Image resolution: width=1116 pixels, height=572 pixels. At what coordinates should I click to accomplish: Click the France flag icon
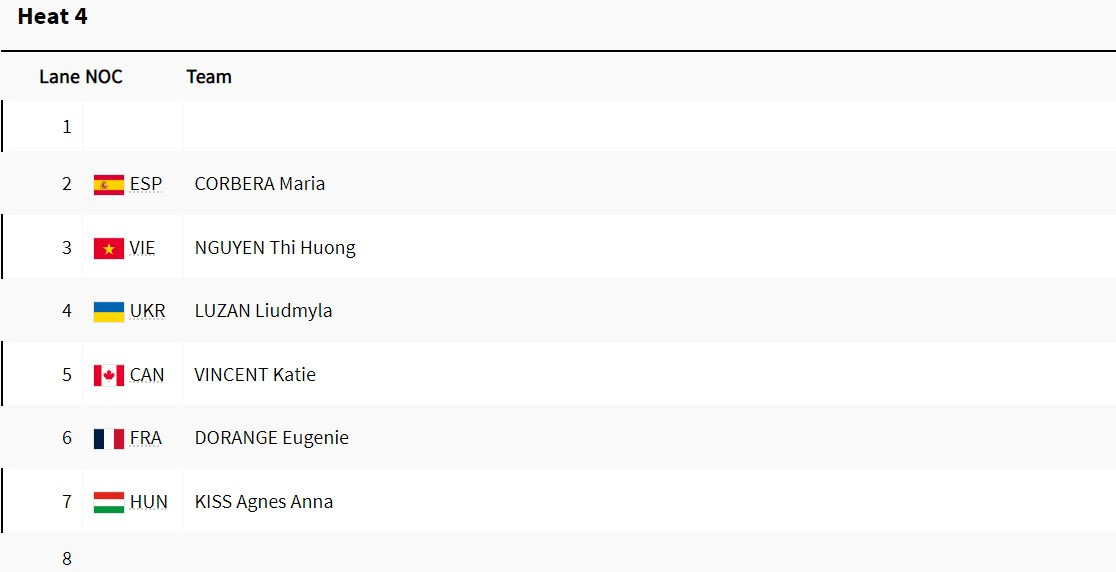109,438
